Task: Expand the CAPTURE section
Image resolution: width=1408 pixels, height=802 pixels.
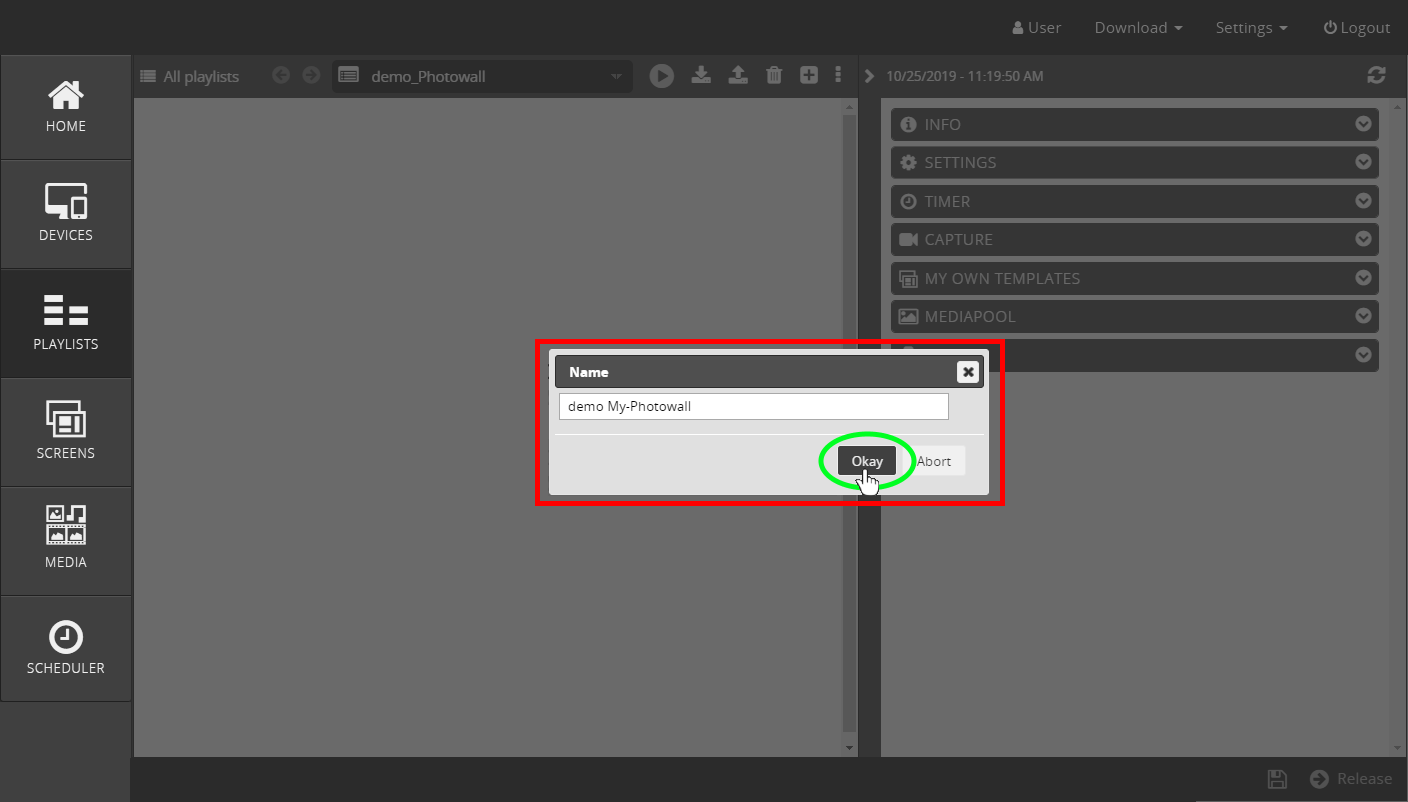Action: tap(1135, 239)
